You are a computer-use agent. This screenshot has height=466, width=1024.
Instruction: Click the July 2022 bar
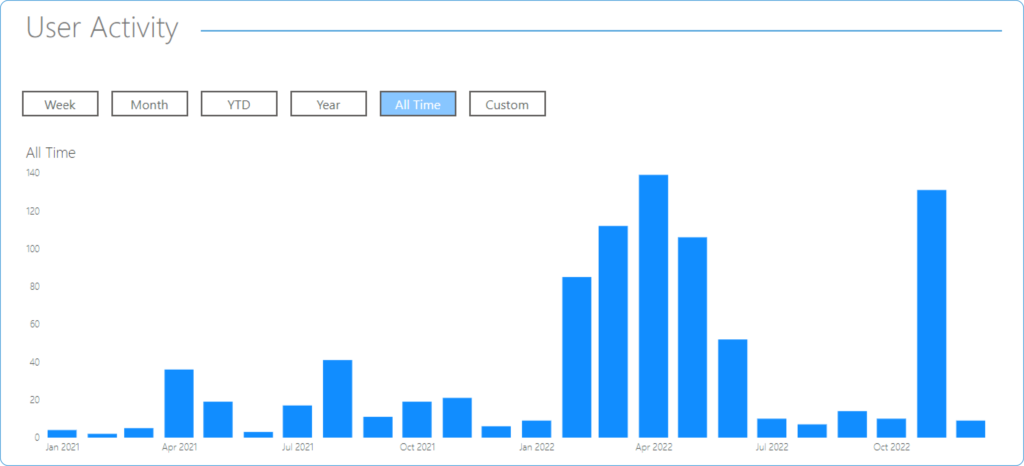click(x=772, y=427)
